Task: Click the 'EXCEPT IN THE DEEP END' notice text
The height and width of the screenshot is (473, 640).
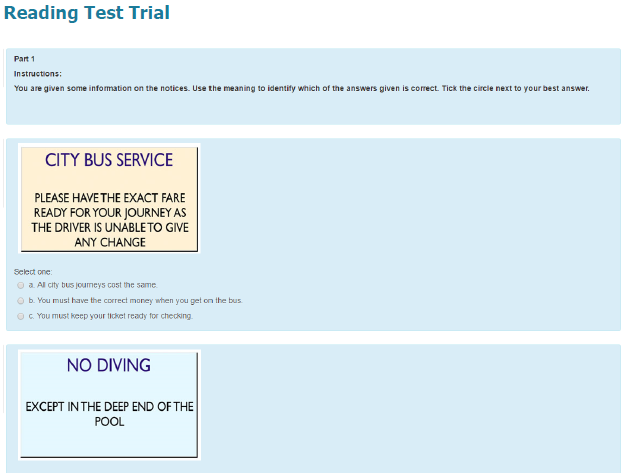Action: click(109, 414)
